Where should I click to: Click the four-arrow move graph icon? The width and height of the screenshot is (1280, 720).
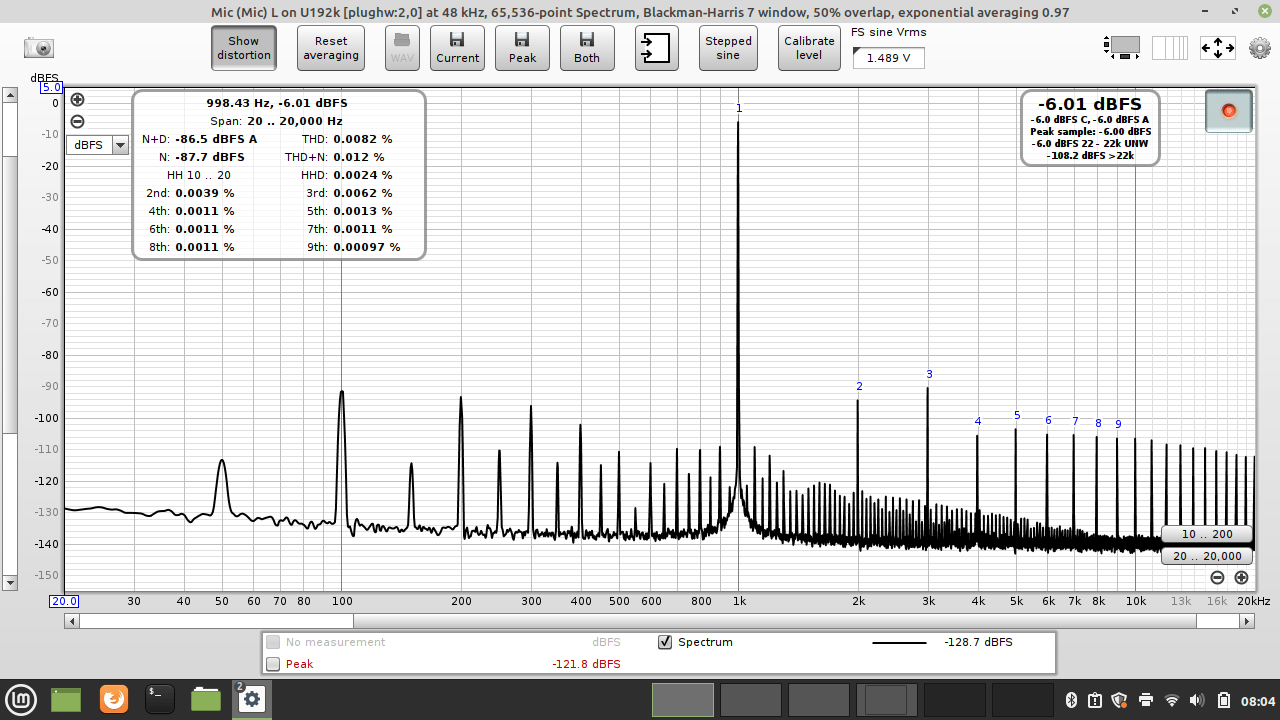(1218, 47)
